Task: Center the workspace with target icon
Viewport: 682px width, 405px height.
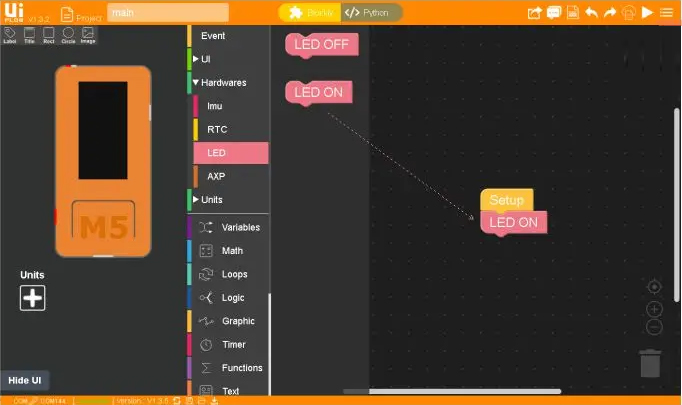Action: (x=654, y=287)
